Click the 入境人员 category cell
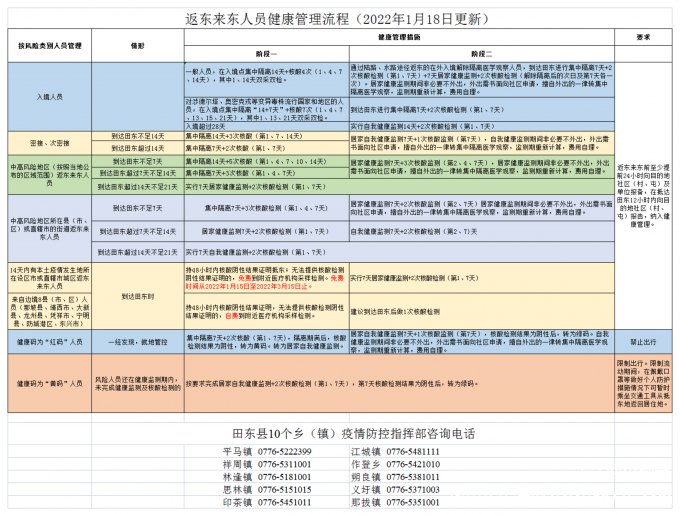 [x=50, y=98]
